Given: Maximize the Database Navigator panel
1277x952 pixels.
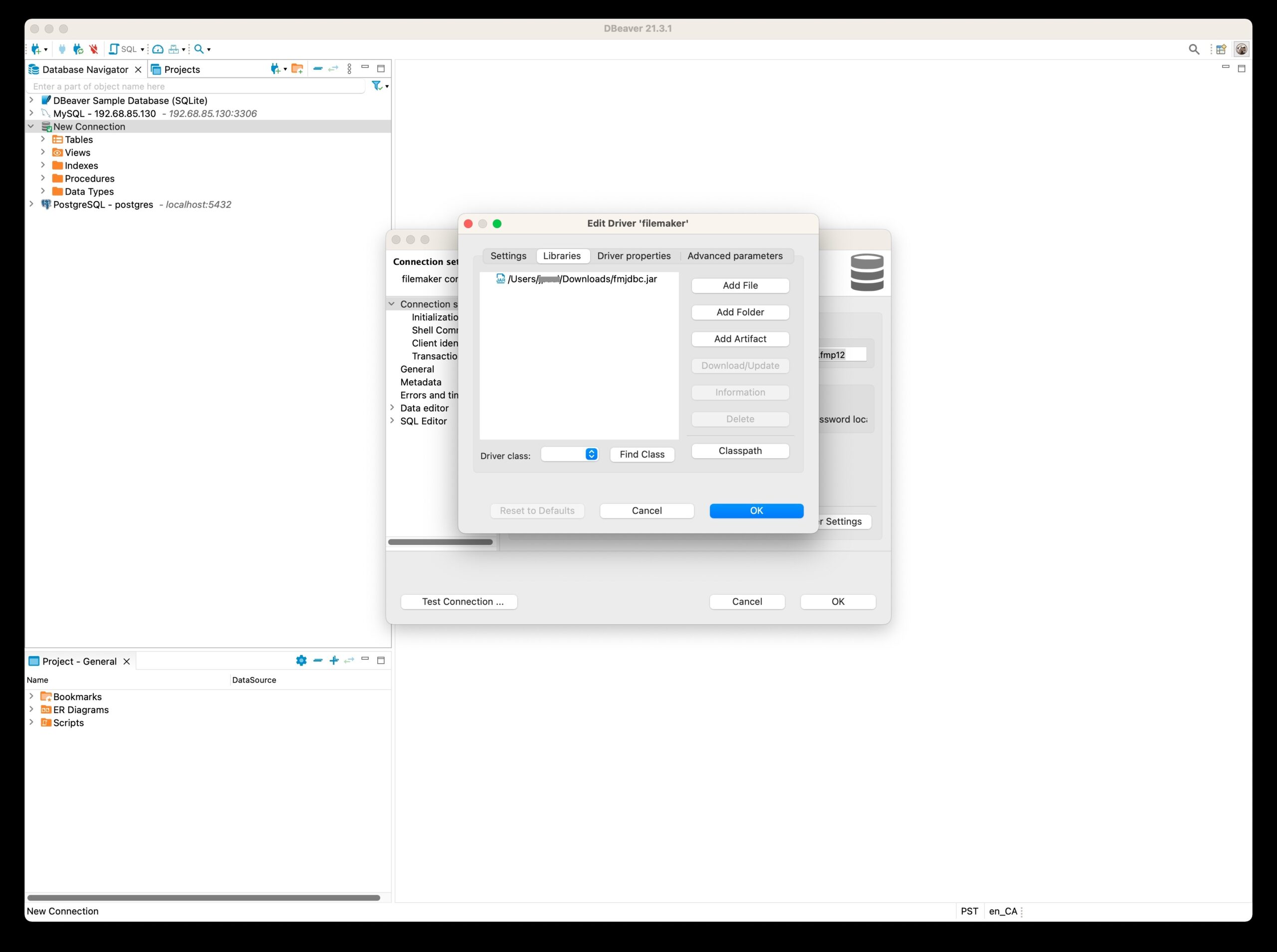Looking at the screenshot, I should pyautogui.click(x=381, y=68).
